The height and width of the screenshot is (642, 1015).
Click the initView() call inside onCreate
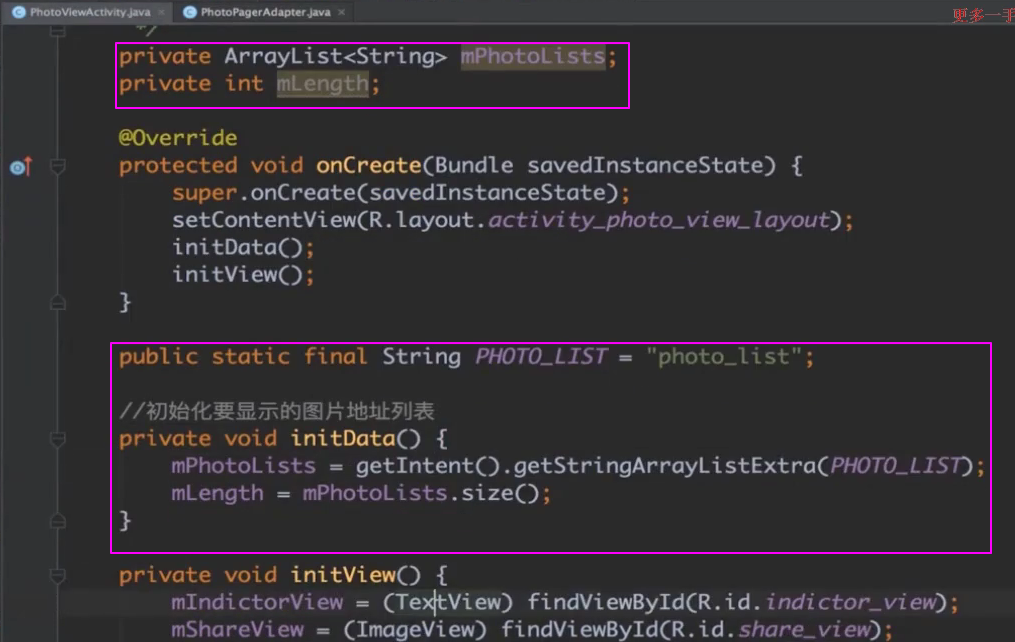pyautogui.click(x=237, y=275)
